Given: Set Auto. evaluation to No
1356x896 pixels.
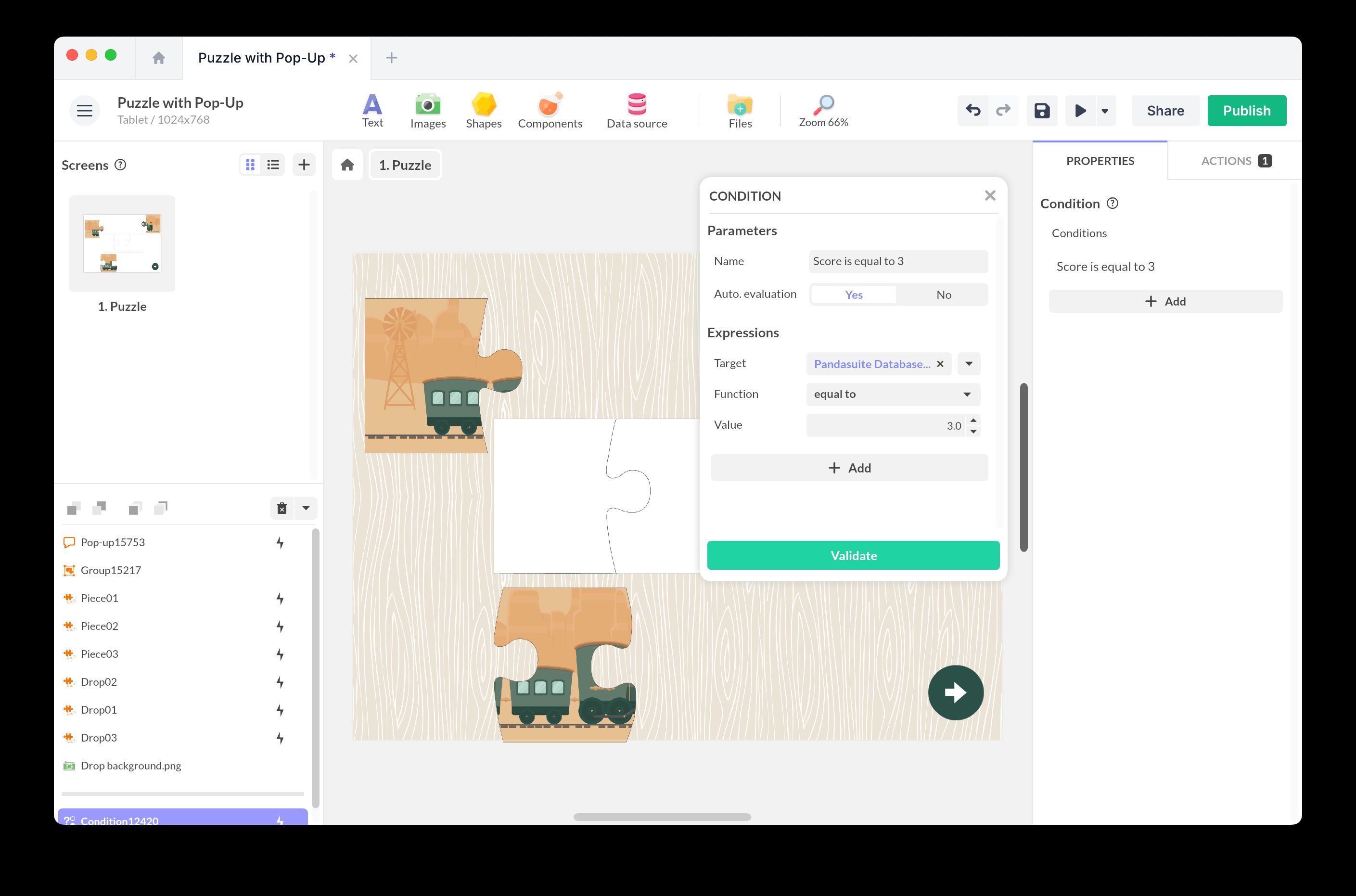Looking at the screenshot, I should pos(944,295).
